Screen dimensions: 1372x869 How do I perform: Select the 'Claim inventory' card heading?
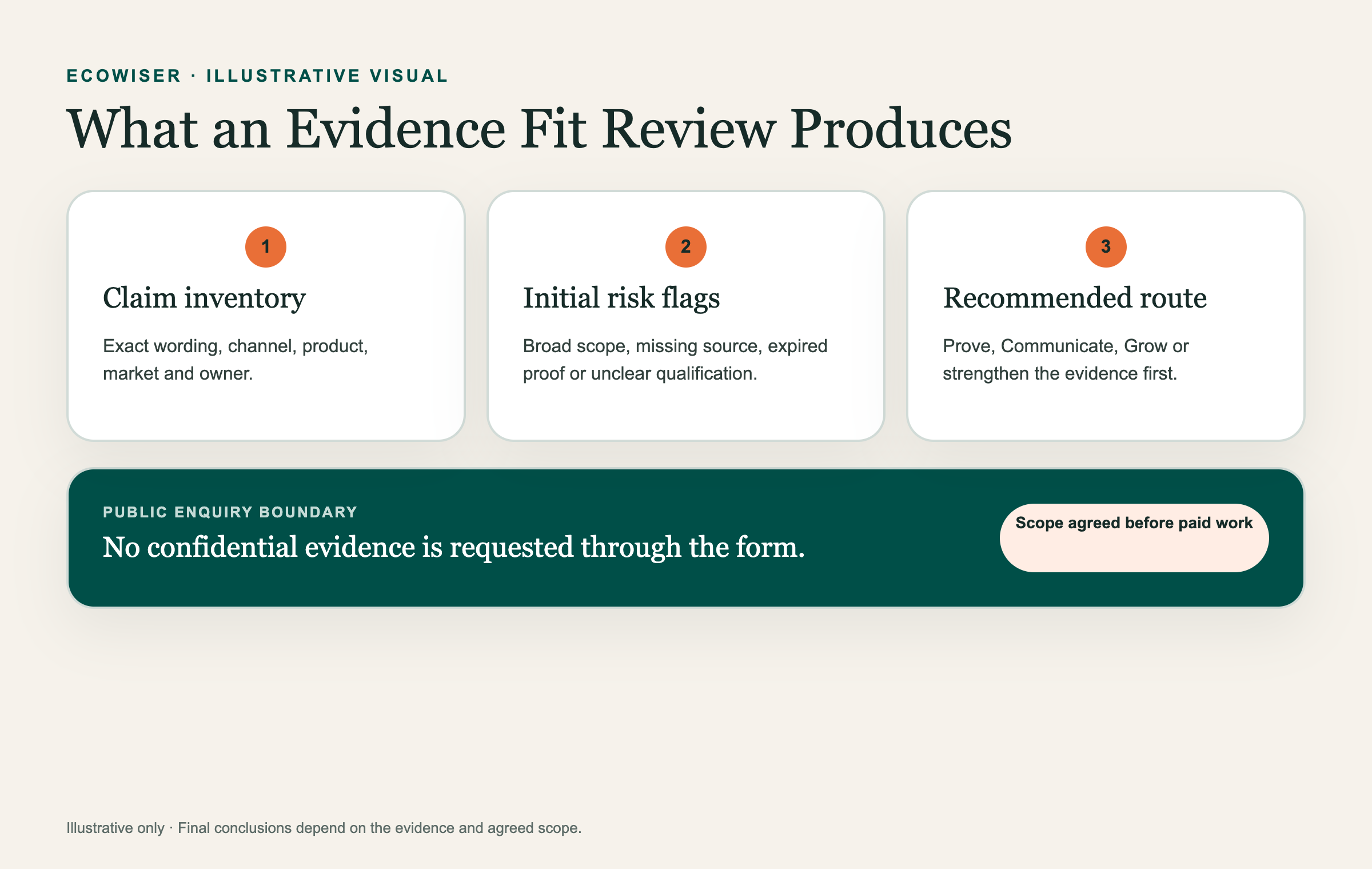point(204,298)
